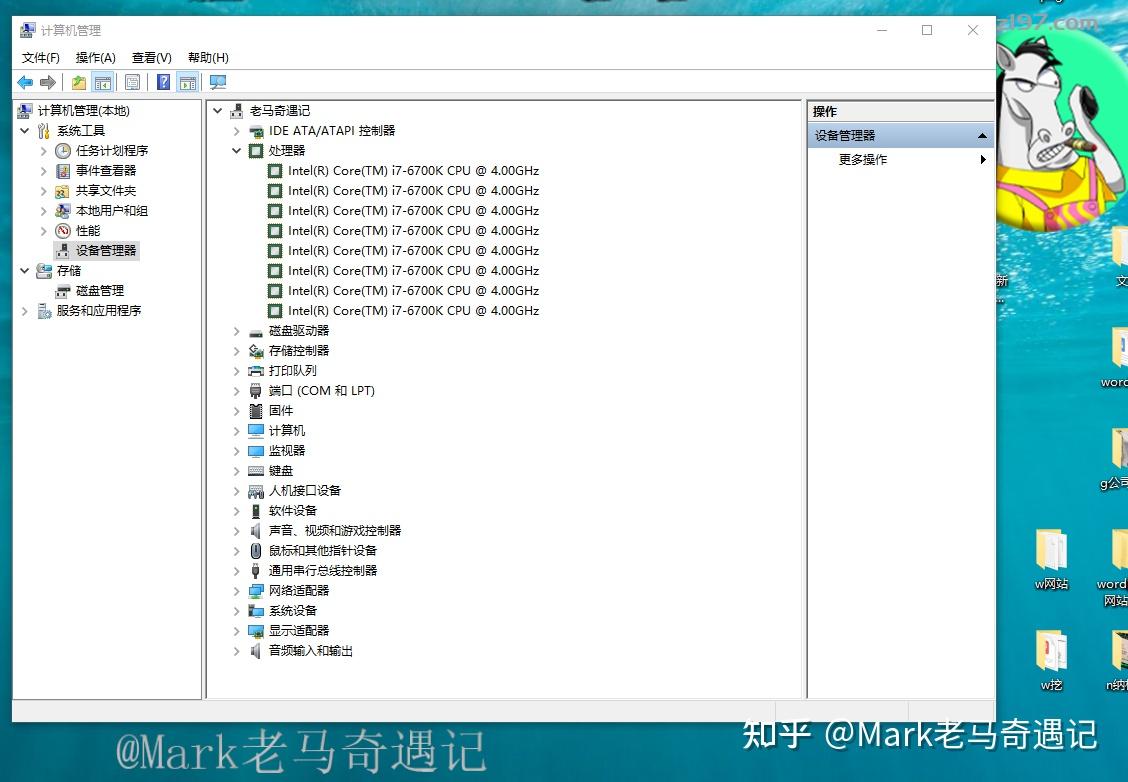
Task: Maximize the 计算机管理 window
Action: pos(927,30)
